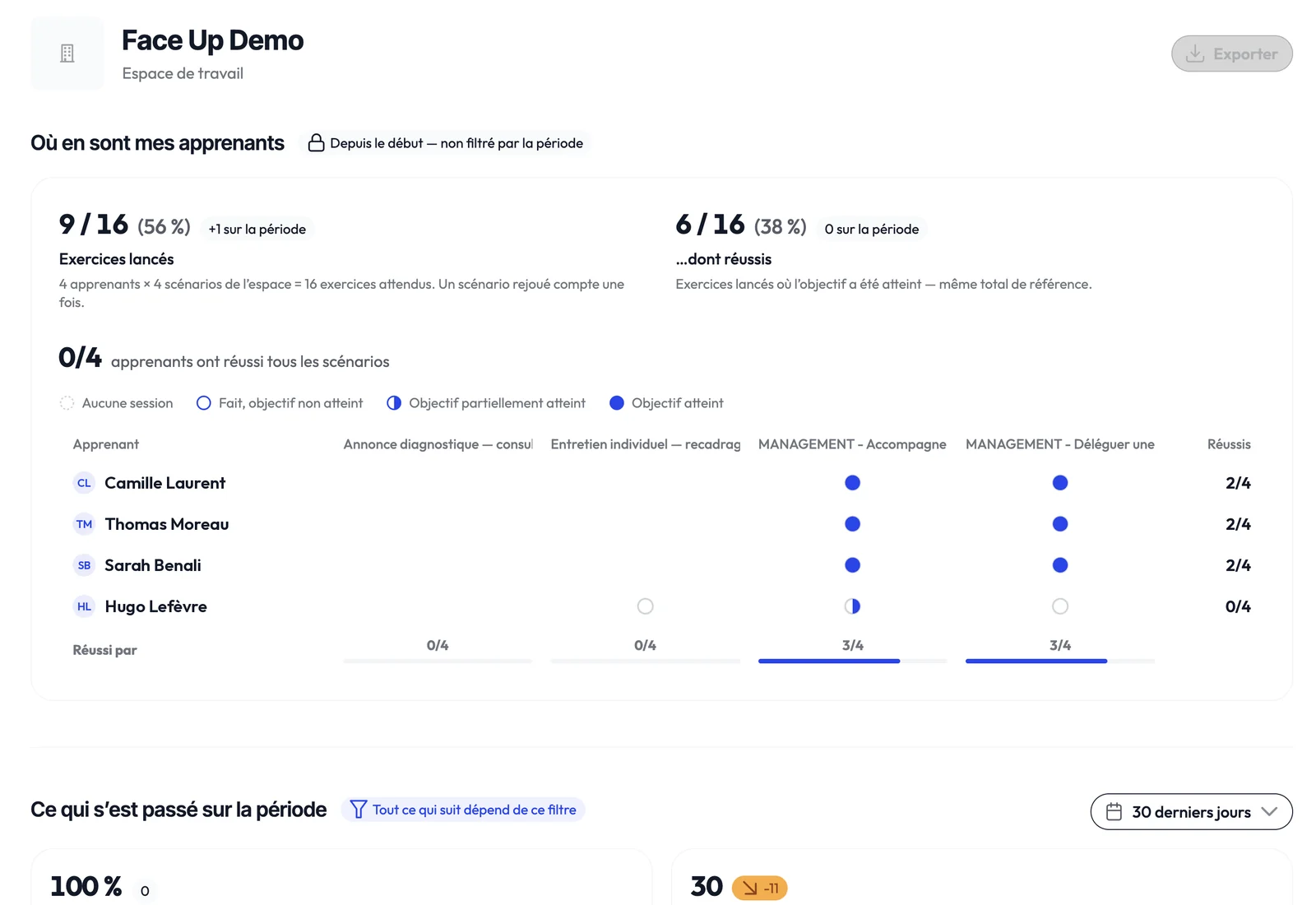The image size is (1316, 905).
Task: Click the 'Fait, objectif non atteint' legend item
Action: (280, 403)
